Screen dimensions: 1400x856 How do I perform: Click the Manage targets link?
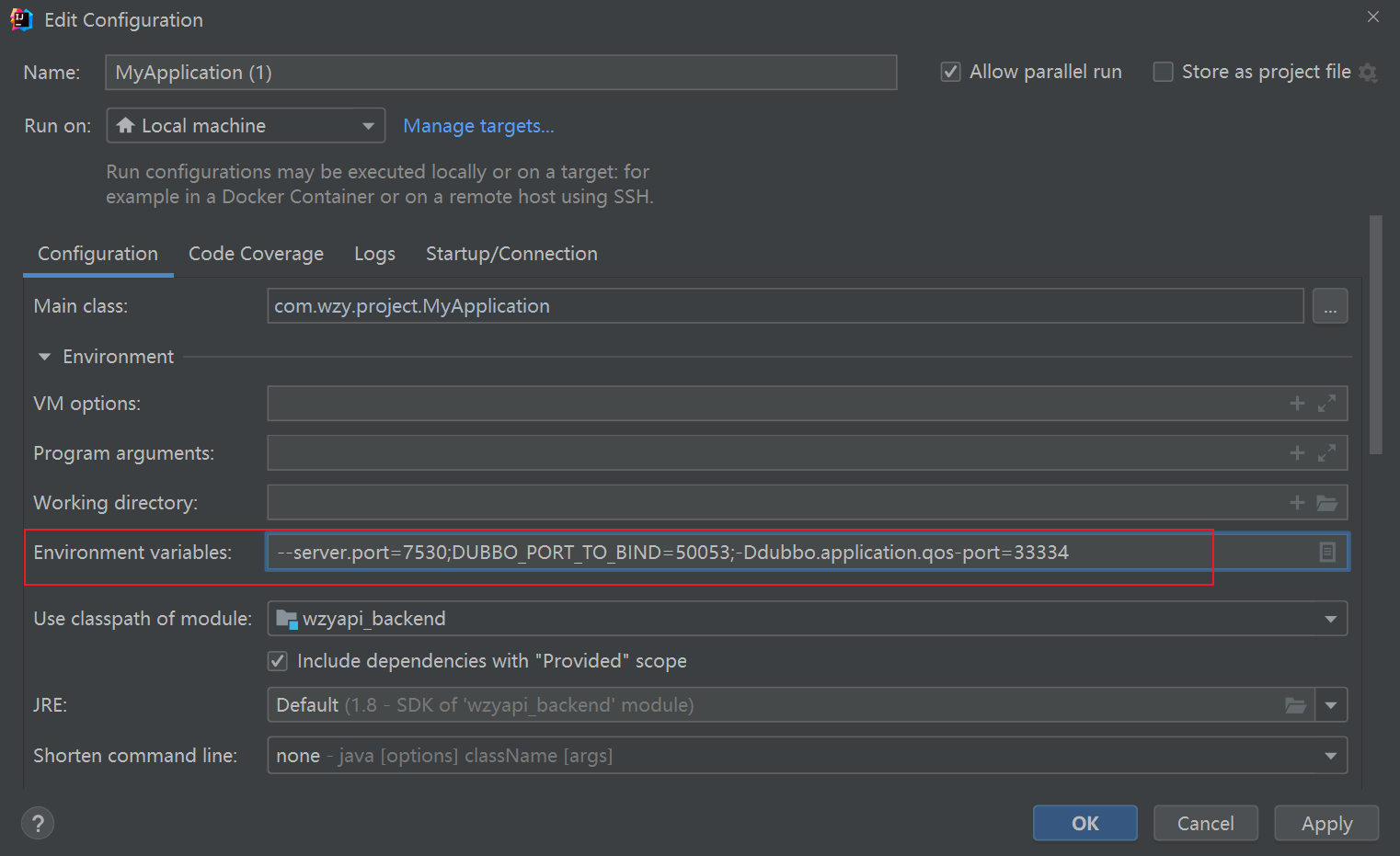(478, 126)
